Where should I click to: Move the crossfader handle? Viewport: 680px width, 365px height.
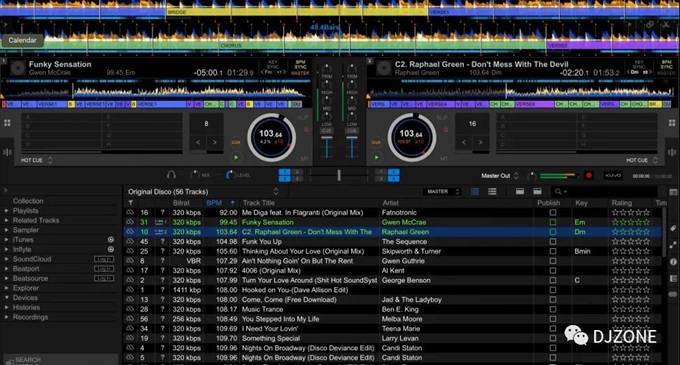pos(339,175)
